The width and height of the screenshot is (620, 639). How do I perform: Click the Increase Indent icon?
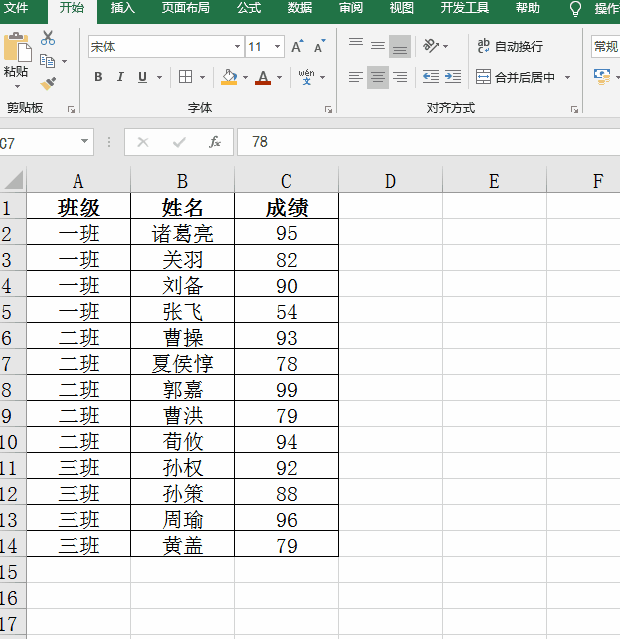click(452, 77)
